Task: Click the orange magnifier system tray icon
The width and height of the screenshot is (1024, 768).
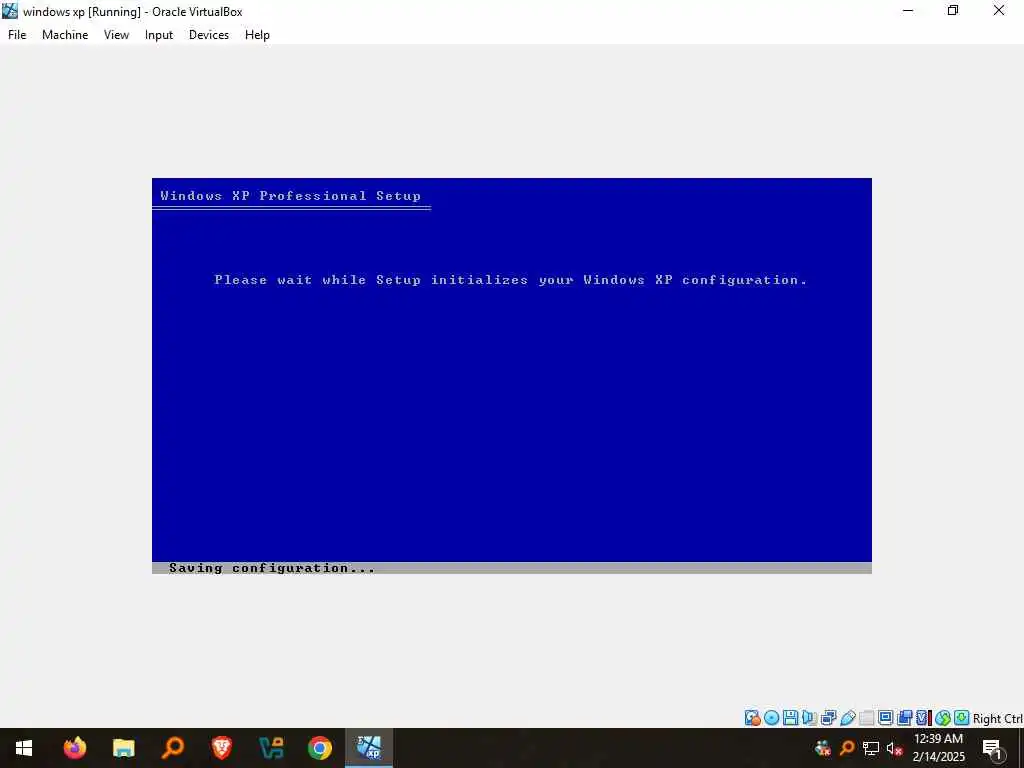Action: coord(847,748)
